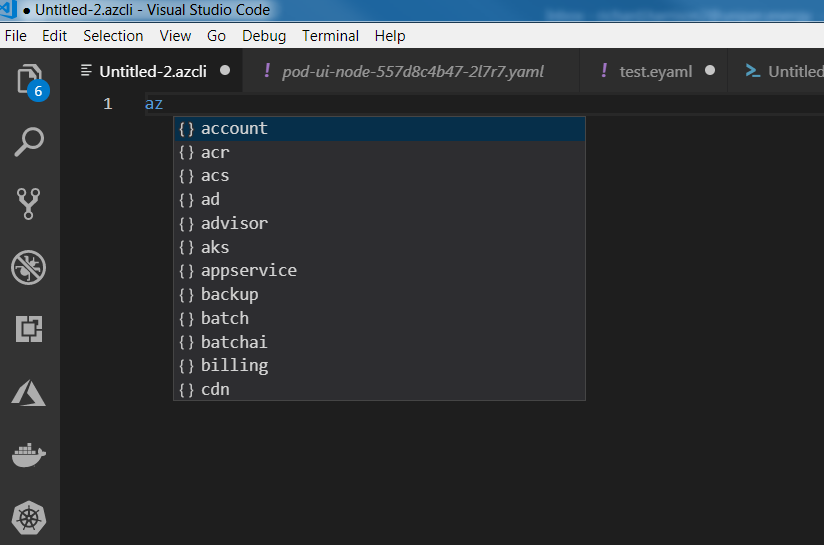Click the unsaved dot on Untitled-2.azcli tab
The height and width of the screenshot is (545, 824).
click(225, 70)
